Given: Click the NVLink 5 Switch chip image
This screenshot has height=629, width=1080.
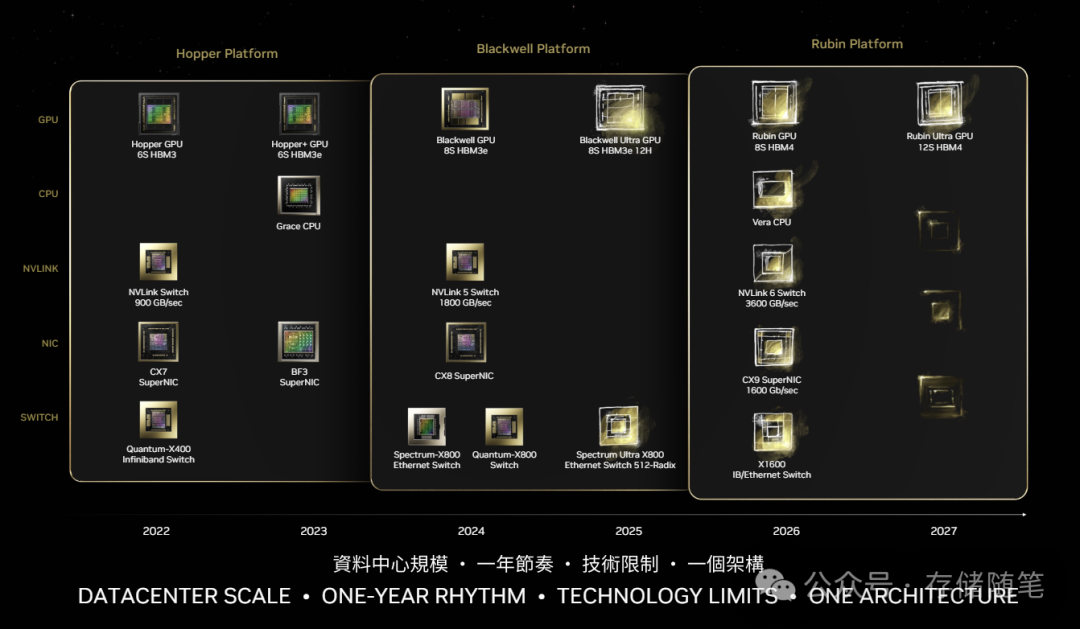Looking at the screenshot, I should pyautogui.click(x=465, y=262).
